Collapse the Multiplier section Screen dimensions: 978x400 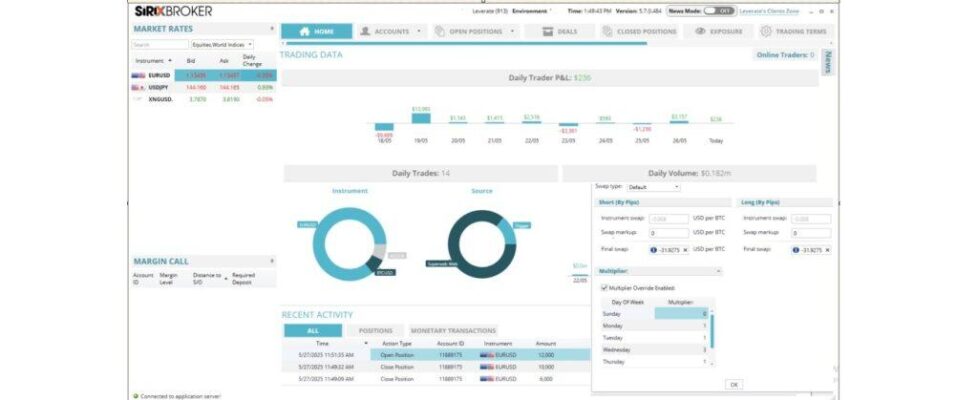pyautogui.click(x=717, y=270)
